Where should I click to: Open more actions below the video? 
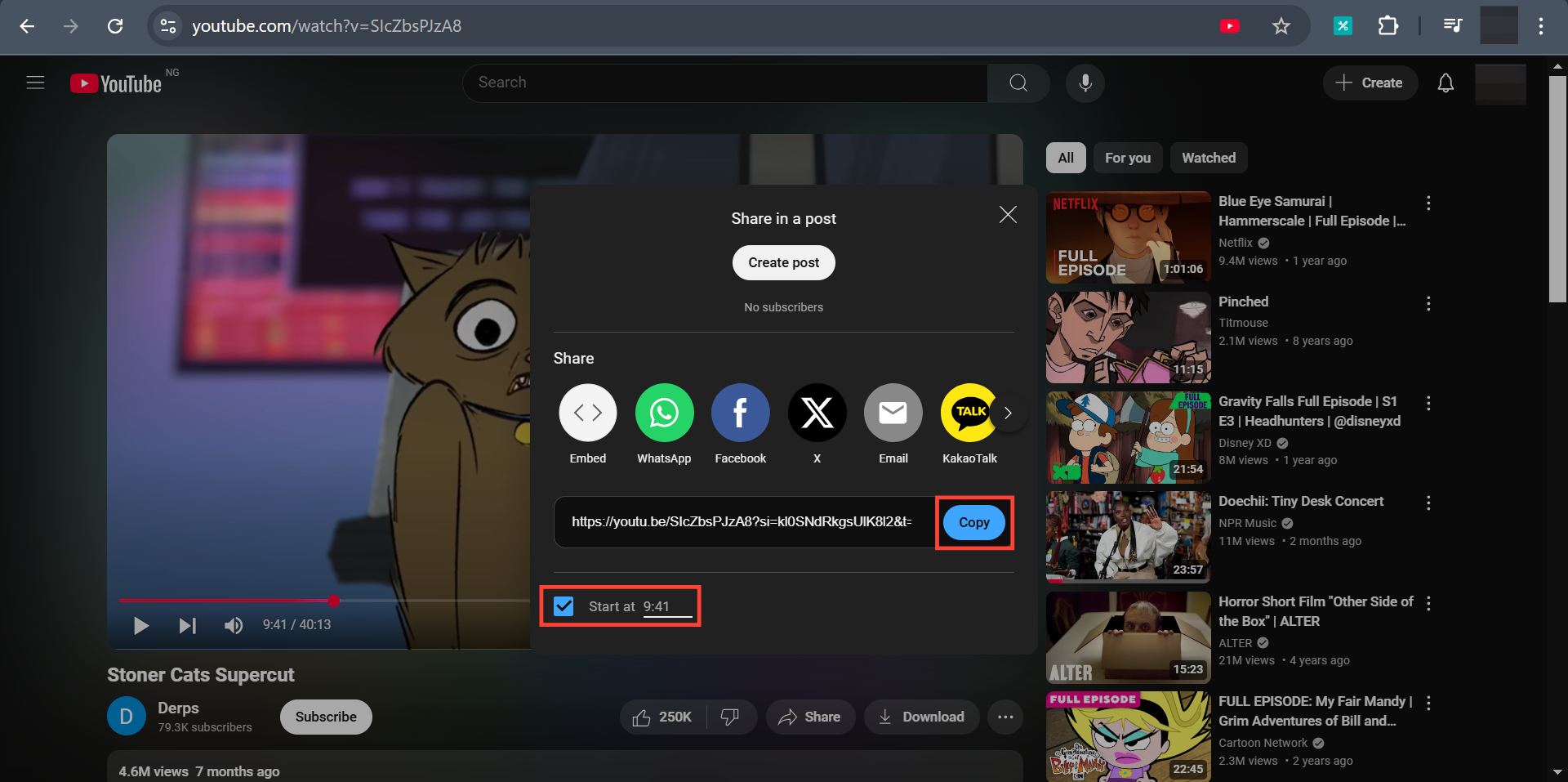(1005, 717)
